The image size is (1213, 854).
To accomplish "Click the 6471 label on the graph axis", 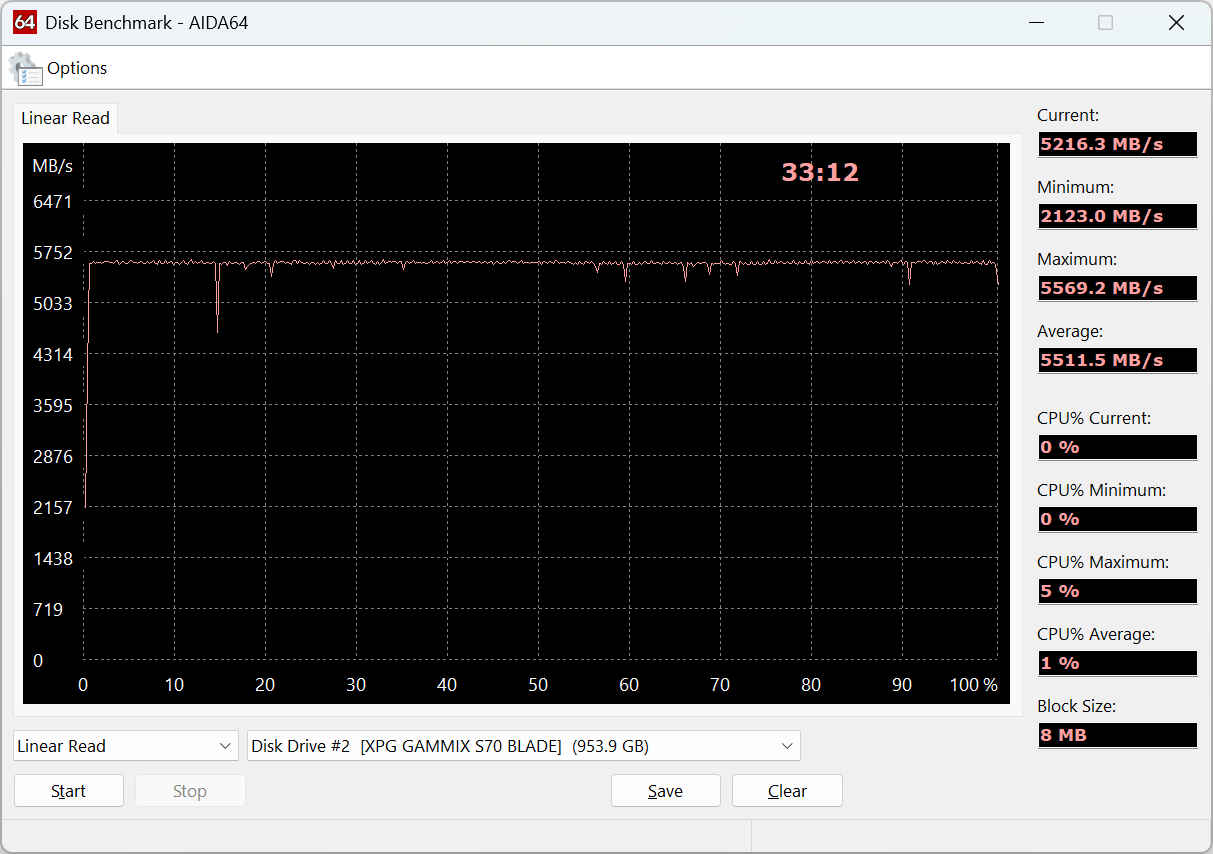I will (x=53, y=202).
